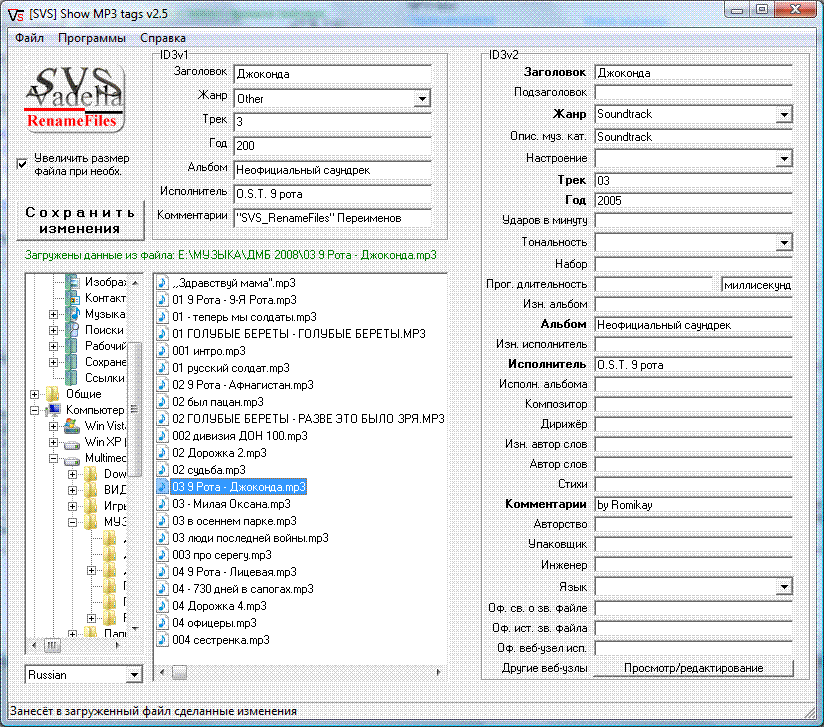Select 03 - Милая Оксана.mp3 in the list
The height and width of the screenshot is (727, 824).
[231, 504]
